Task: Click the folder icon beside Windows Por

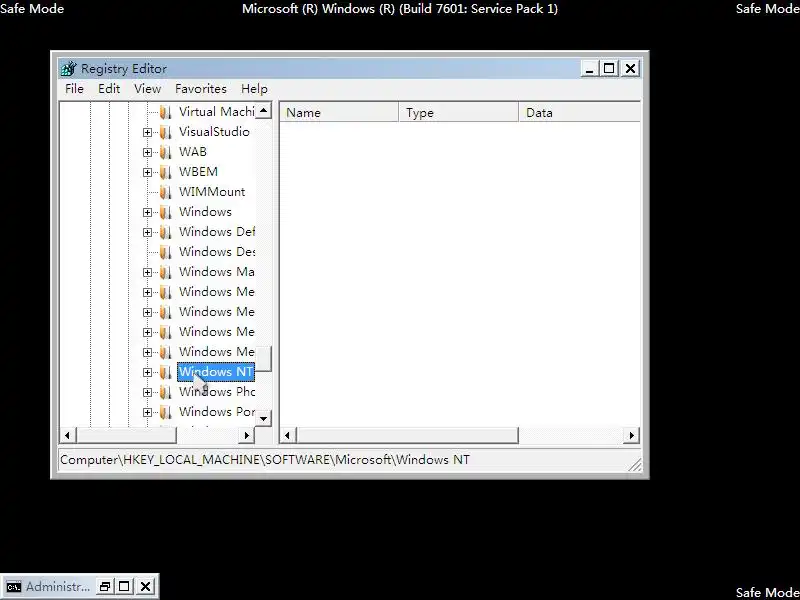Action: tap(165, 412)
